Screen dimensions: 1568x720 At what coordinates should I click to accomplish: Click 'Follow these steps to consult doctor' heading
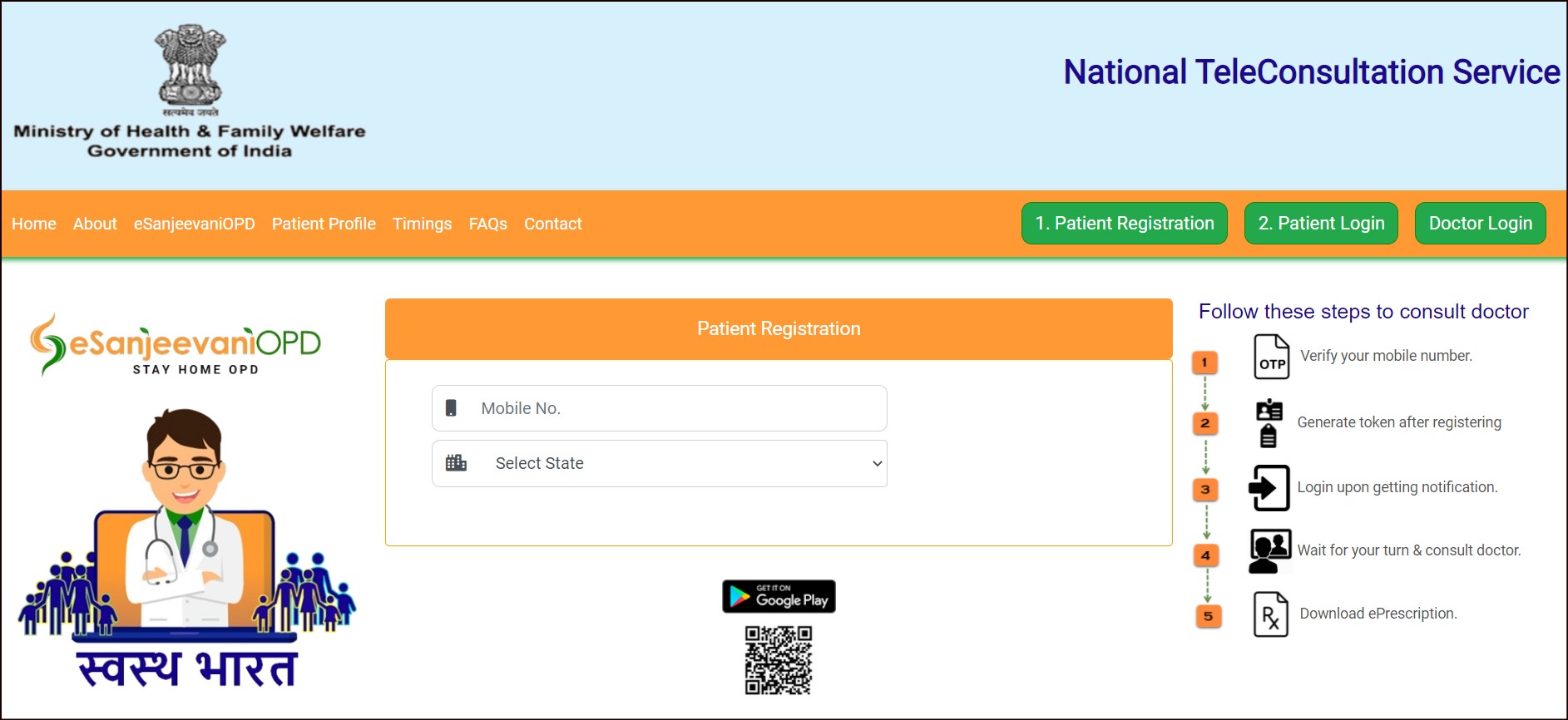[1363, 312]
